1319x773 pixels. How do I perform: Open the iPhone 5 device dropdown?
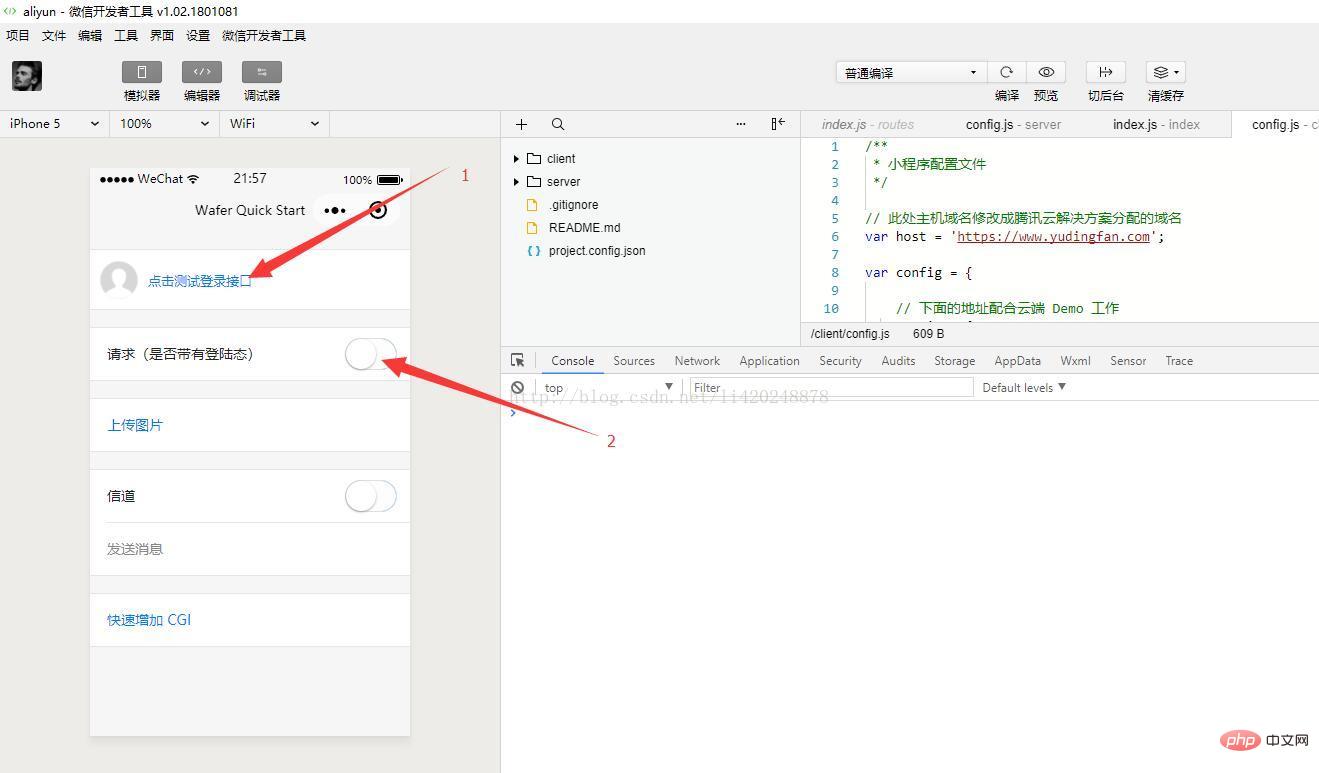(55, 124)
